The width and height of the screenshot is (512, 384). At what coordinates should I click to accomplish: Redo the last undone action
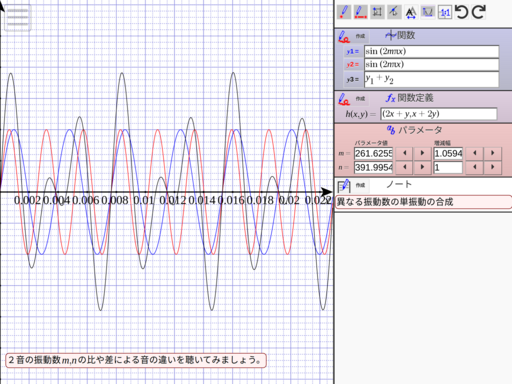(479, 12)
